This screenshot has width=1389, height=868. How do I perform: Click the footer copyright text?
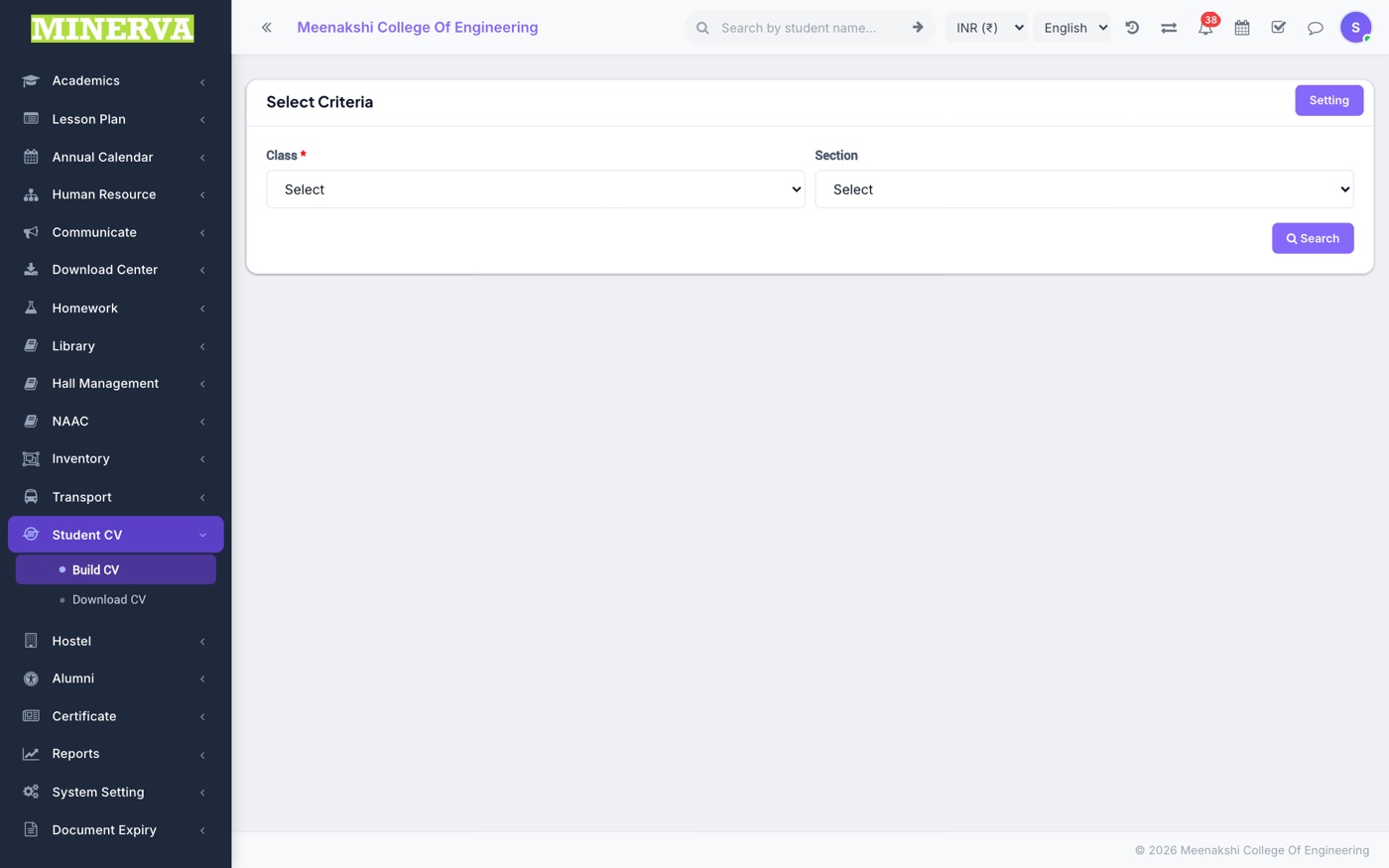[x=1252, y=850]
